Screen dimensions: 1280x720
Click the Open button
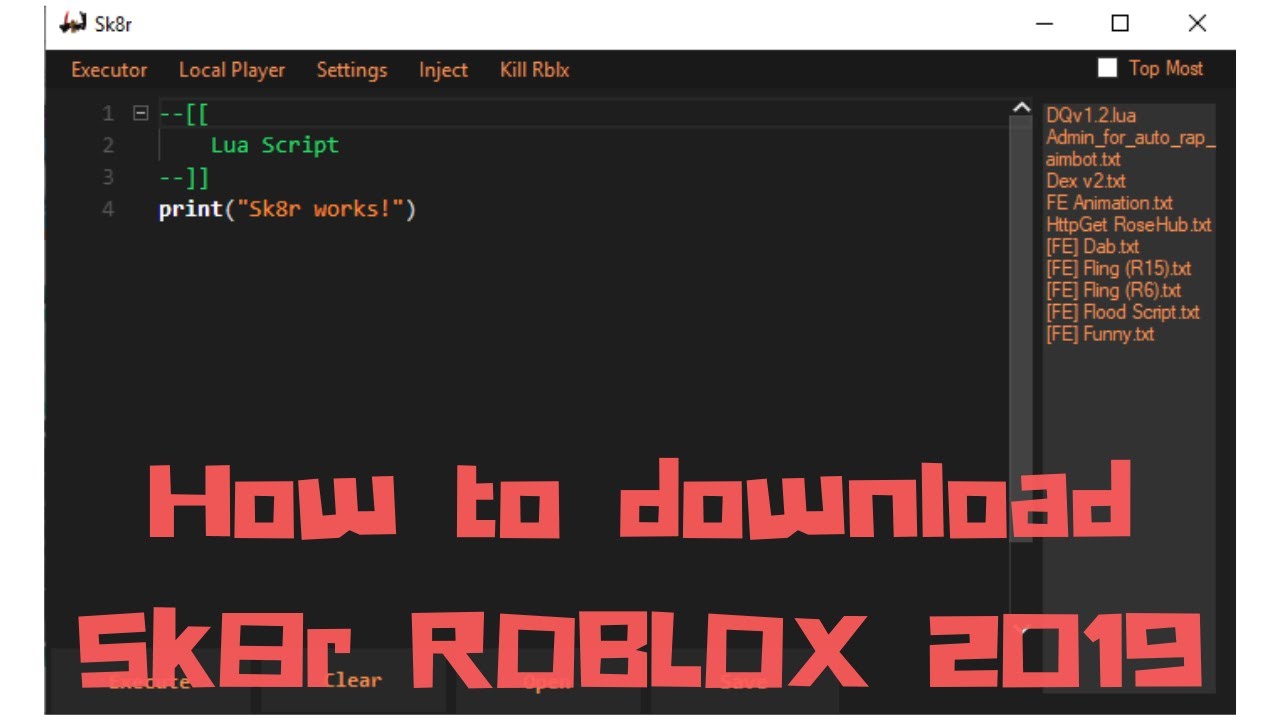tap(548, 681)
